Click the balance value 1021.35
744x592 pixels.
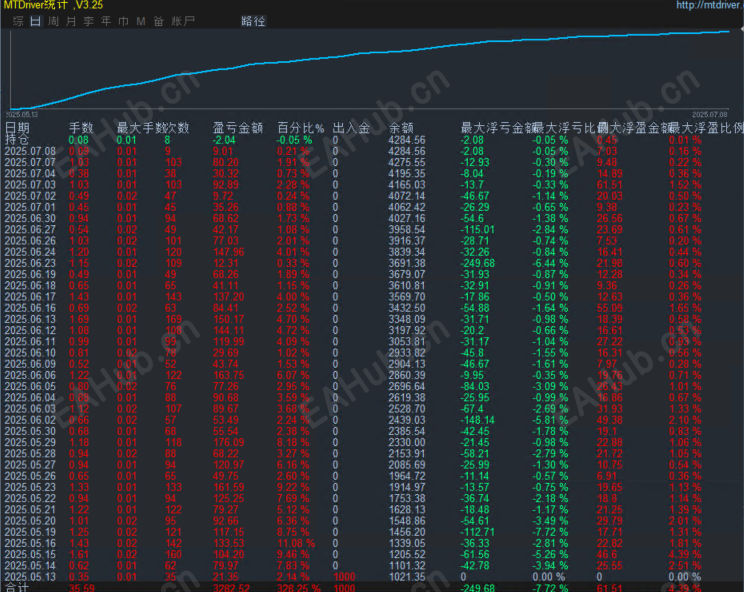(x=407, y=576)
